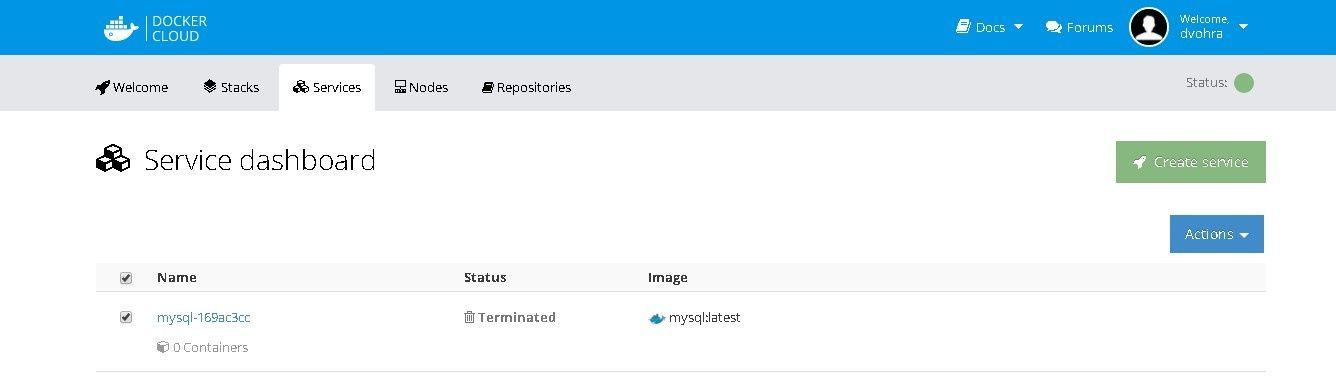The height and width of the screenshot is (380, 1336).
Task: Uncheck the mysql-169ac3cc row checkbox
Action: tap(126, 317)
